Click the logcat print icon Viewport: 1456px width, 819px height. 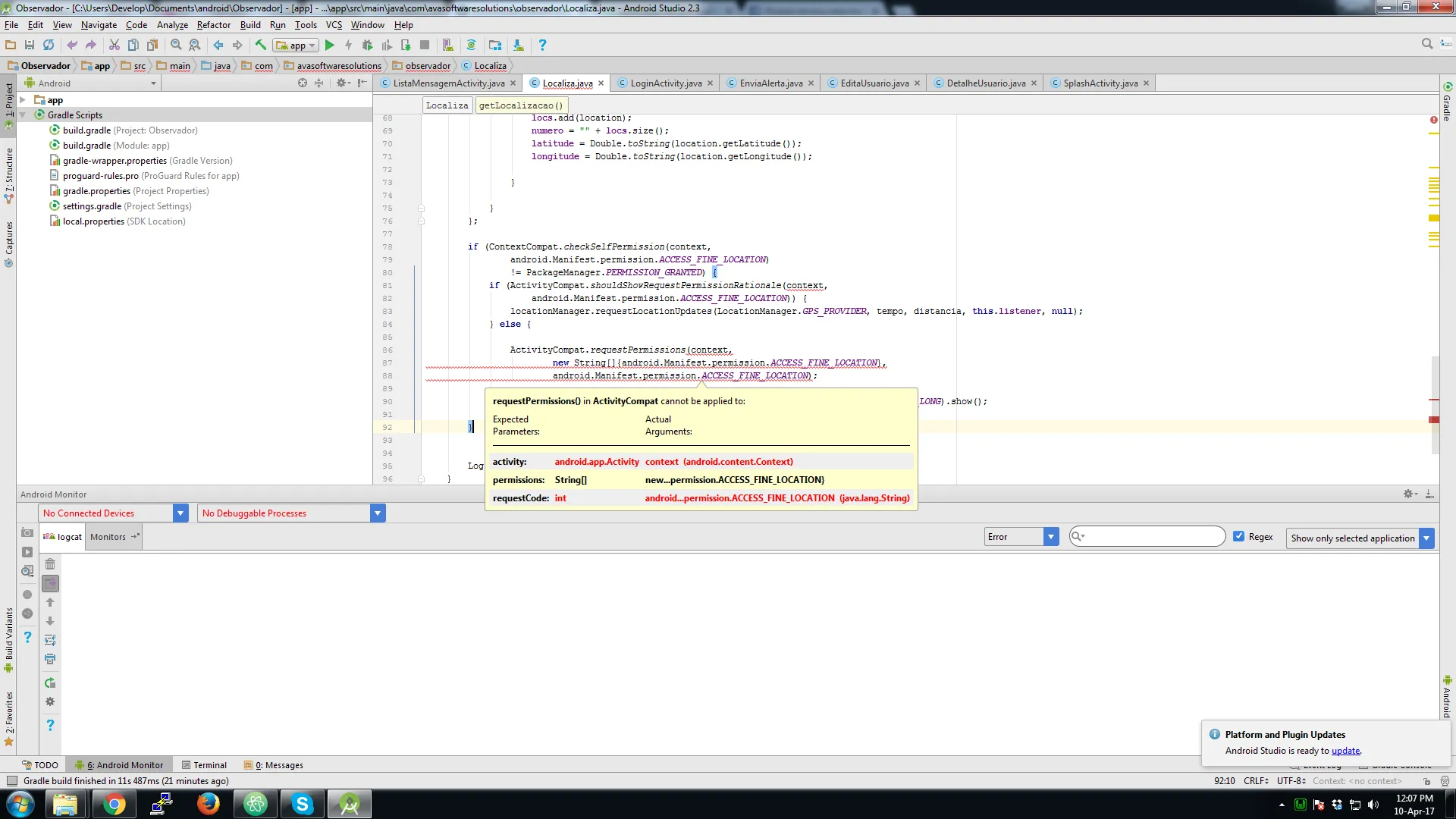[50, 659]
